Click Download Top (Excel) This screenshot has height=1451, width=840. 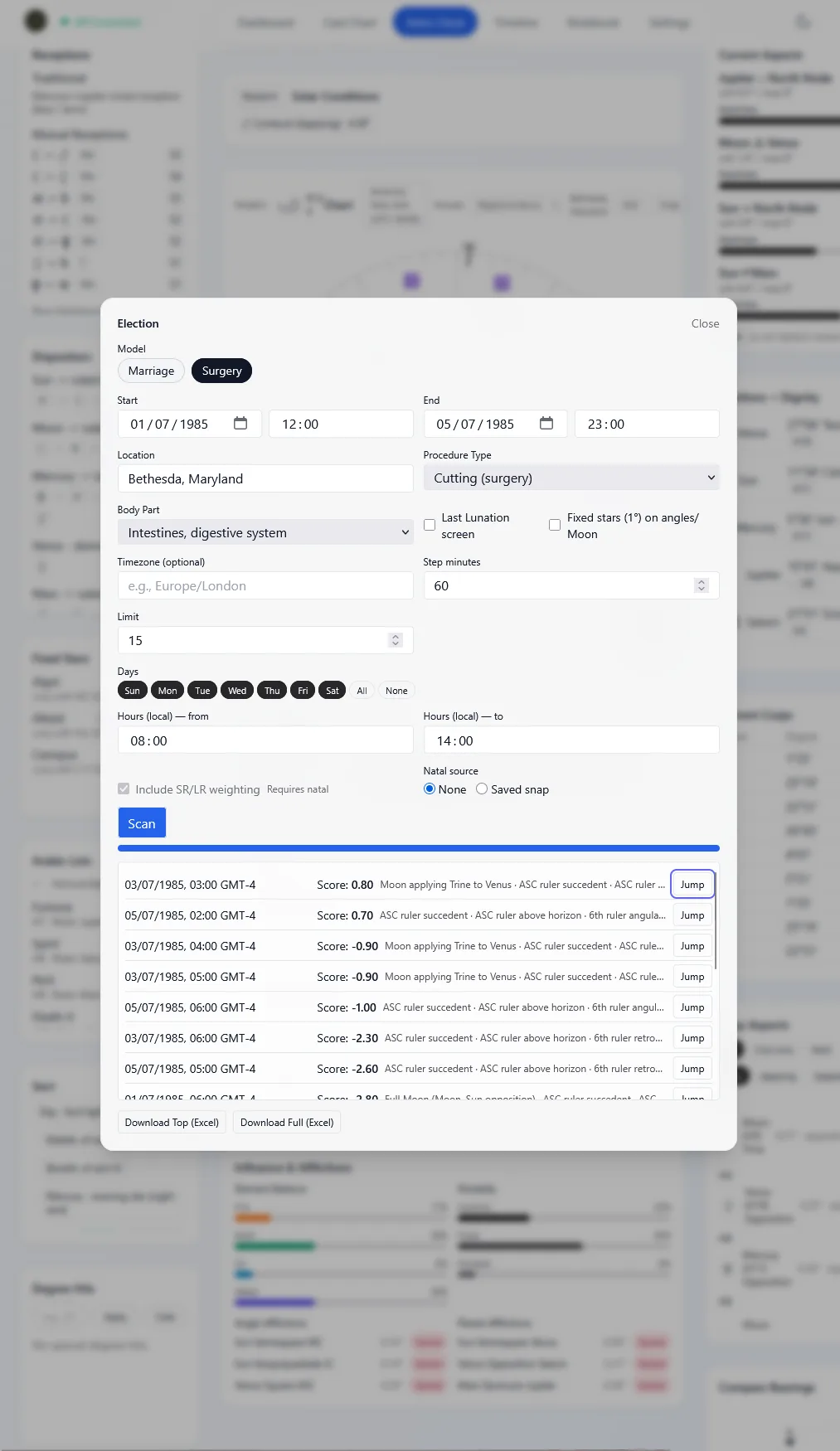(x=172, y=1123)
